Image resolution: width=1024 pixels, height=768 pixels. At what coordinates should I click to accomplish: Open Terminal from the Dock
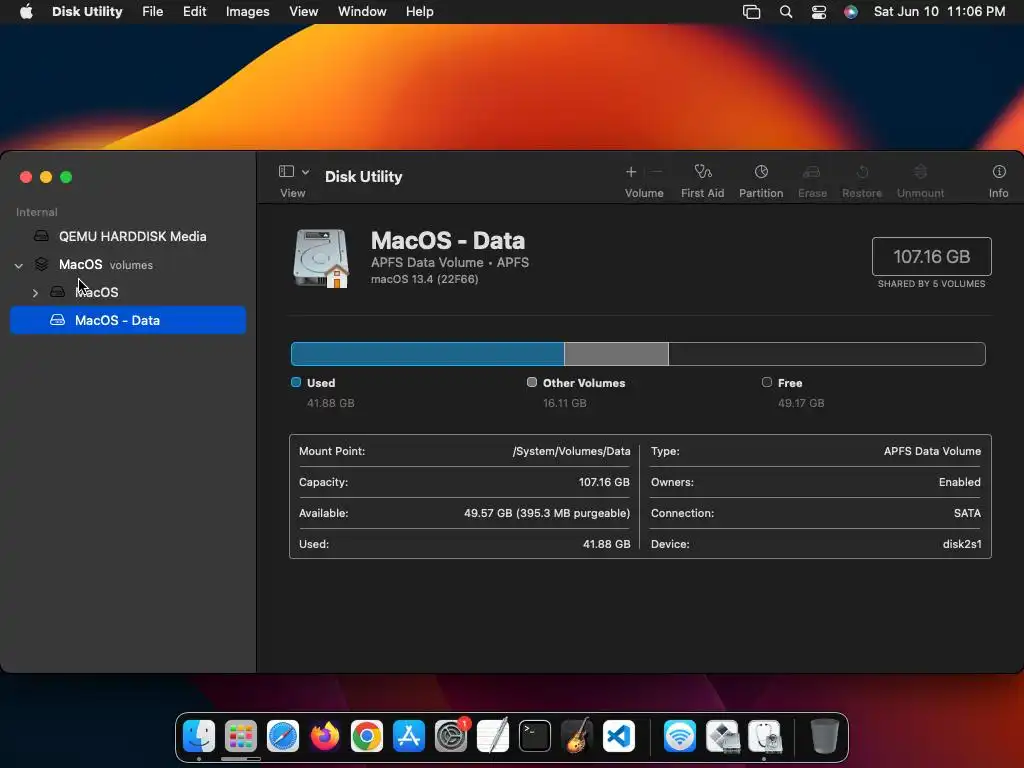[535, 737]
